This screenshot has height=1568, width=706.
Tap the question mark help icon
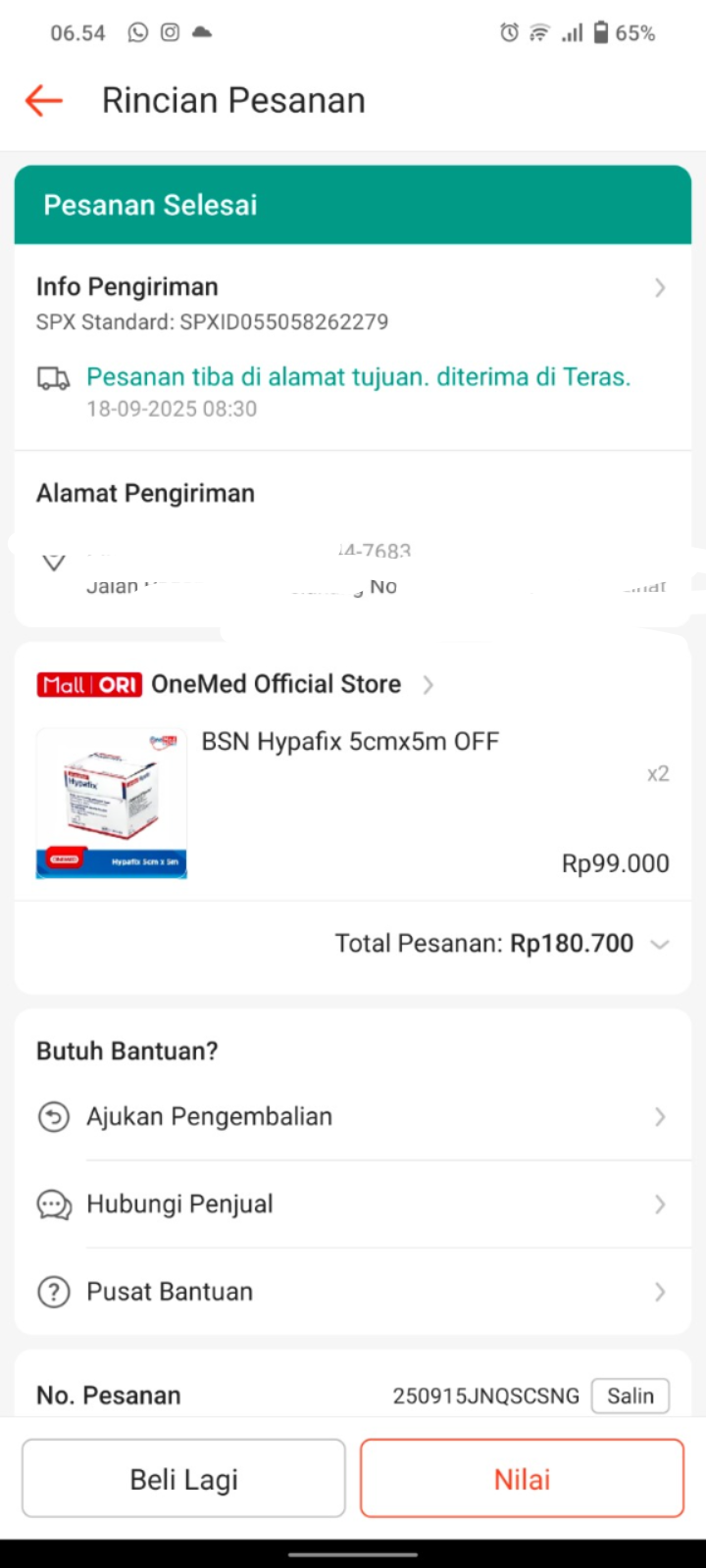[54, 1293]
